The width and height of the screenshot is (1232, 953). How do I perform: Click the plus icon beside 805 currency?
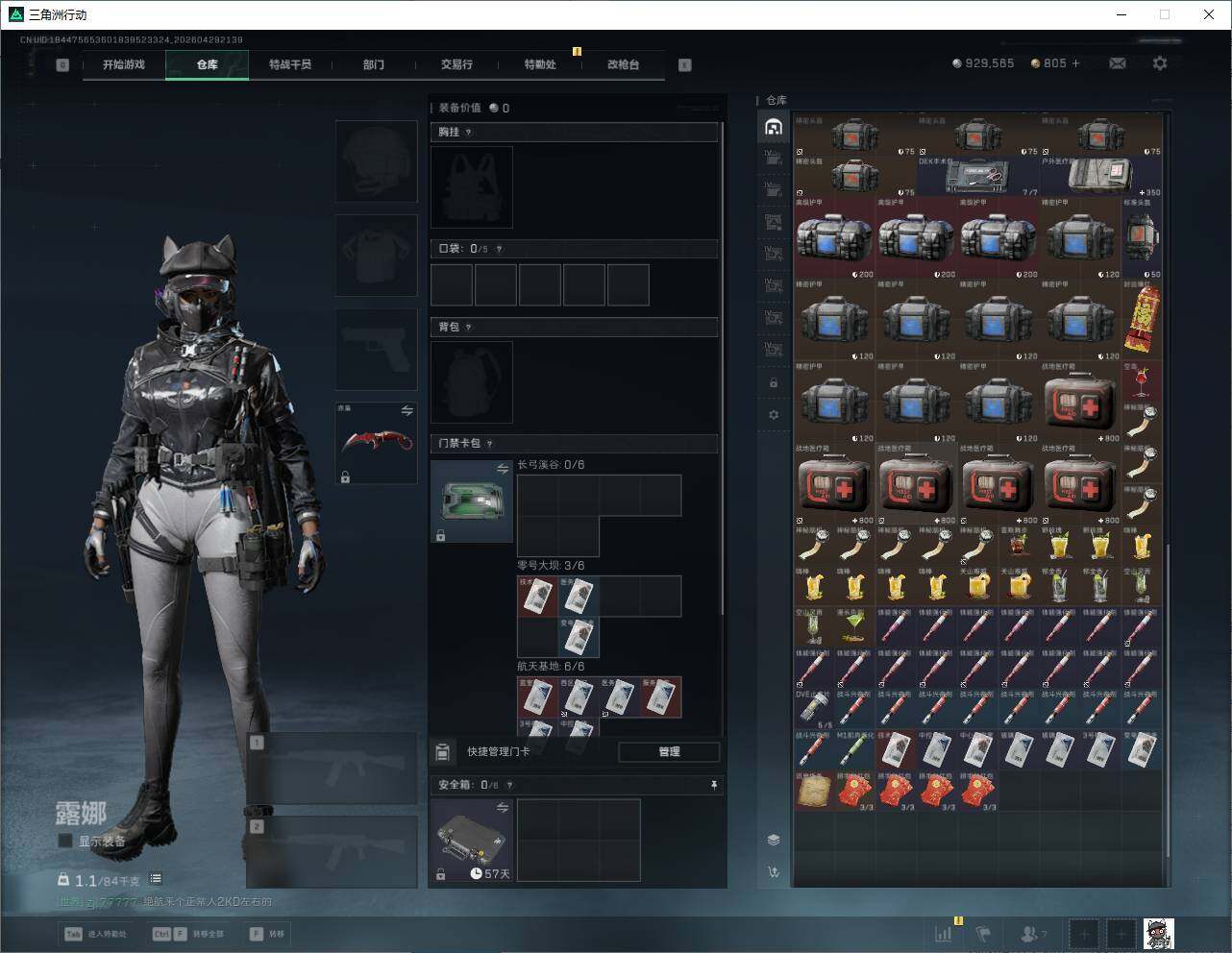coord(1075,63)
